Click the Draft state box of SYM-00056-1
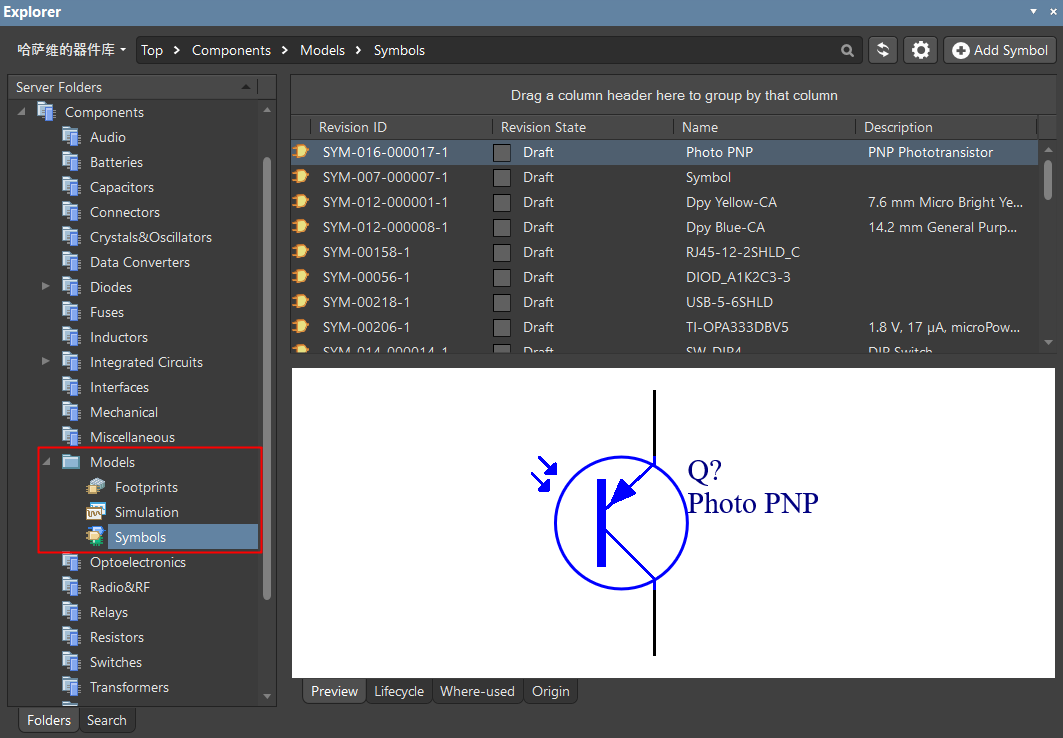Screen dimensions: 1063x738 502,278
